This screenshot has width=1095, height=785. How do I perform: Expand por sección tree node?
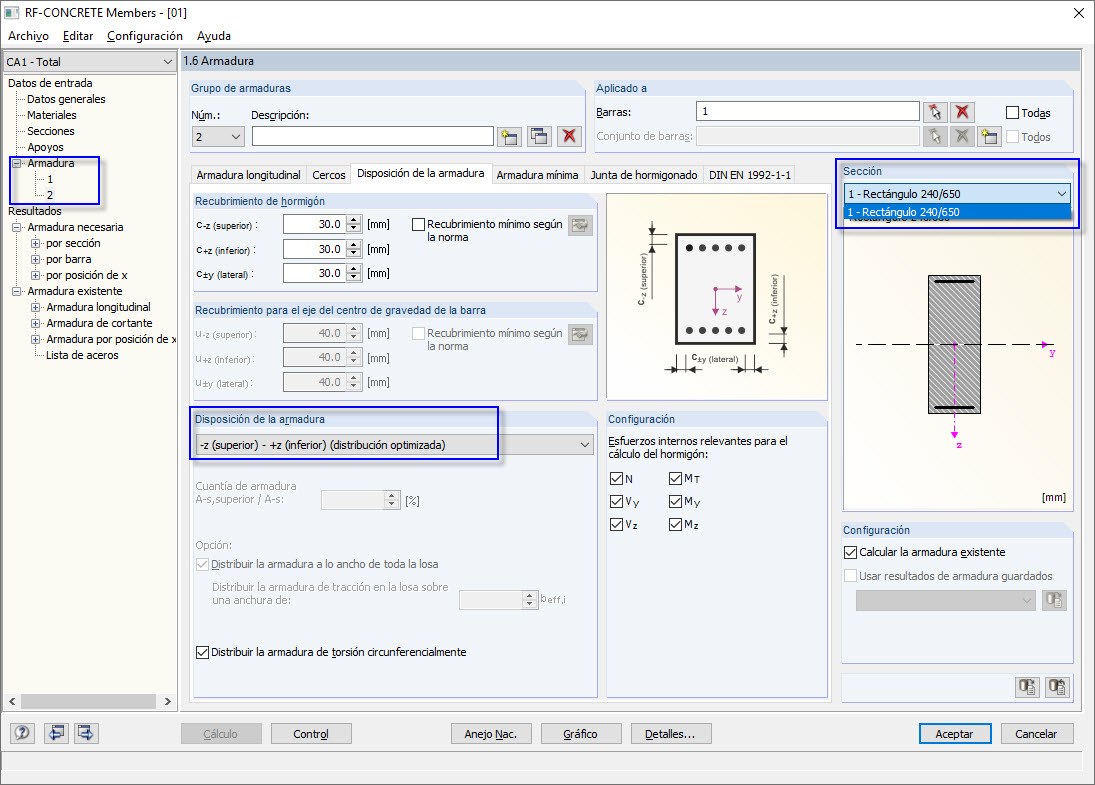35,243
